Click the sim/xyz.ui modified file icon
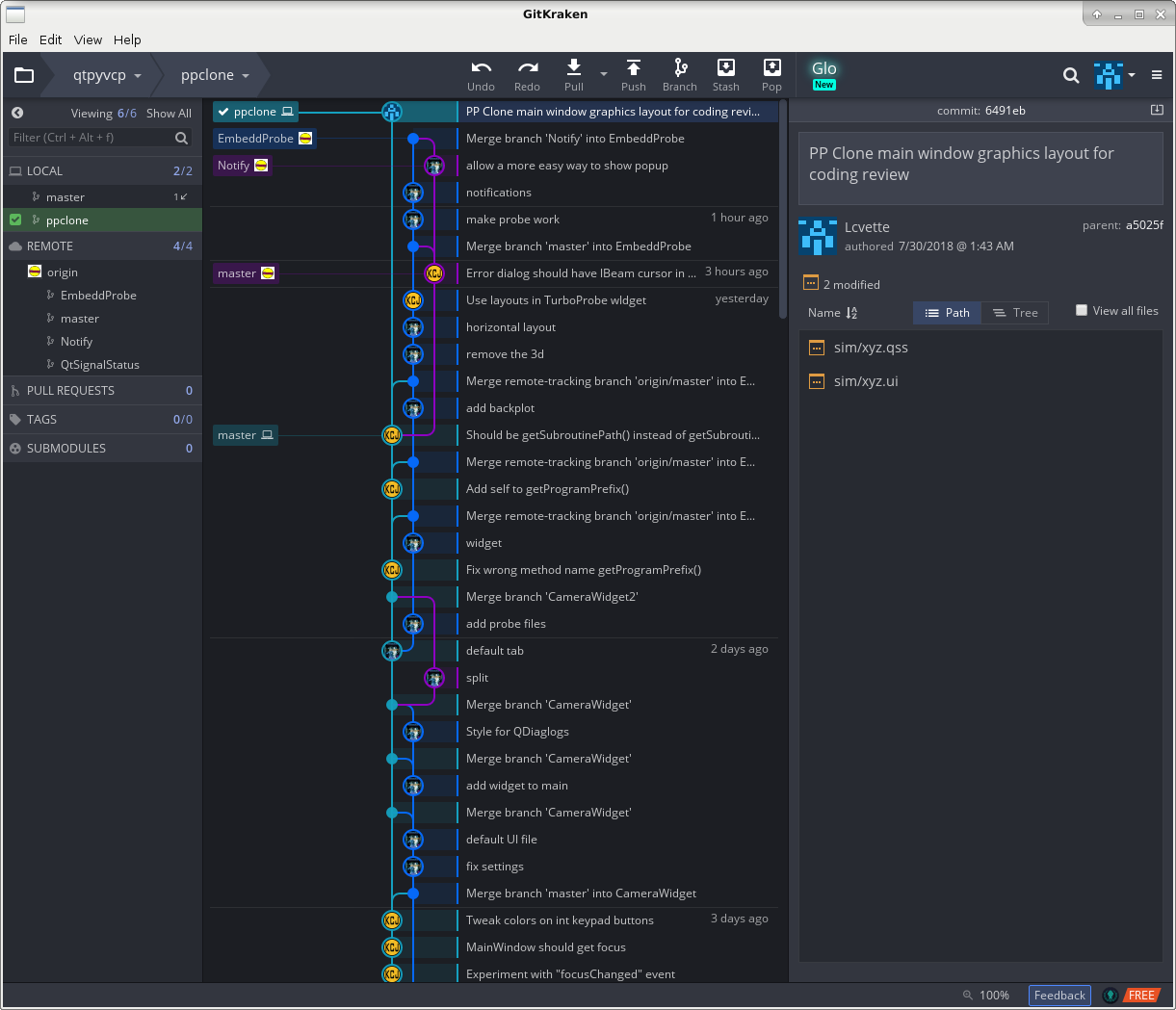 [x=817, y=381]
